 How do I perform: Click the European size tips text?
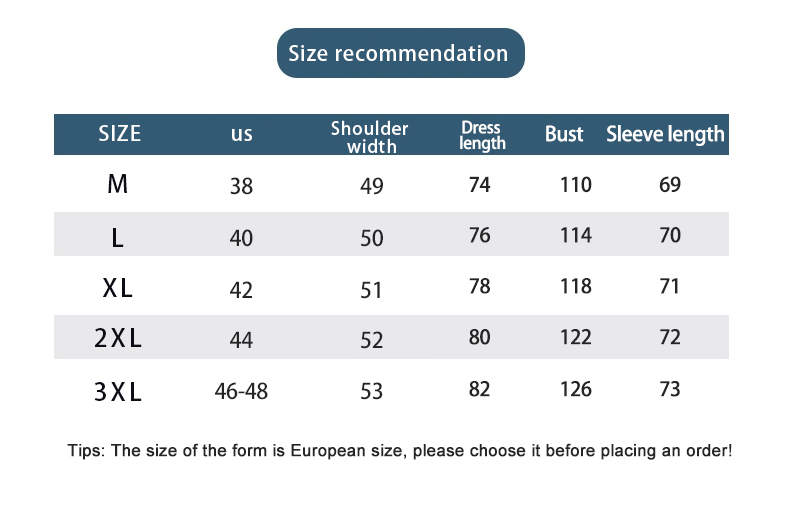point(400,451)
